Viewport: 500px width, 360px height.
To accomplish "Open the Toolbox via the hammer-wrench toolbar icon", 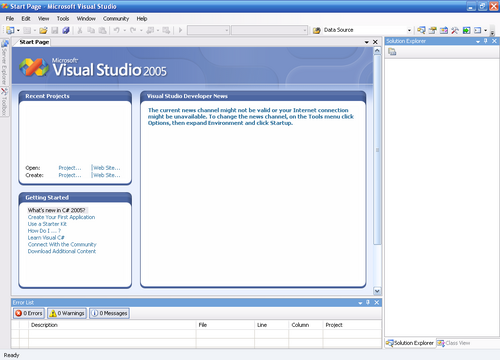I will tap(455, 30).
